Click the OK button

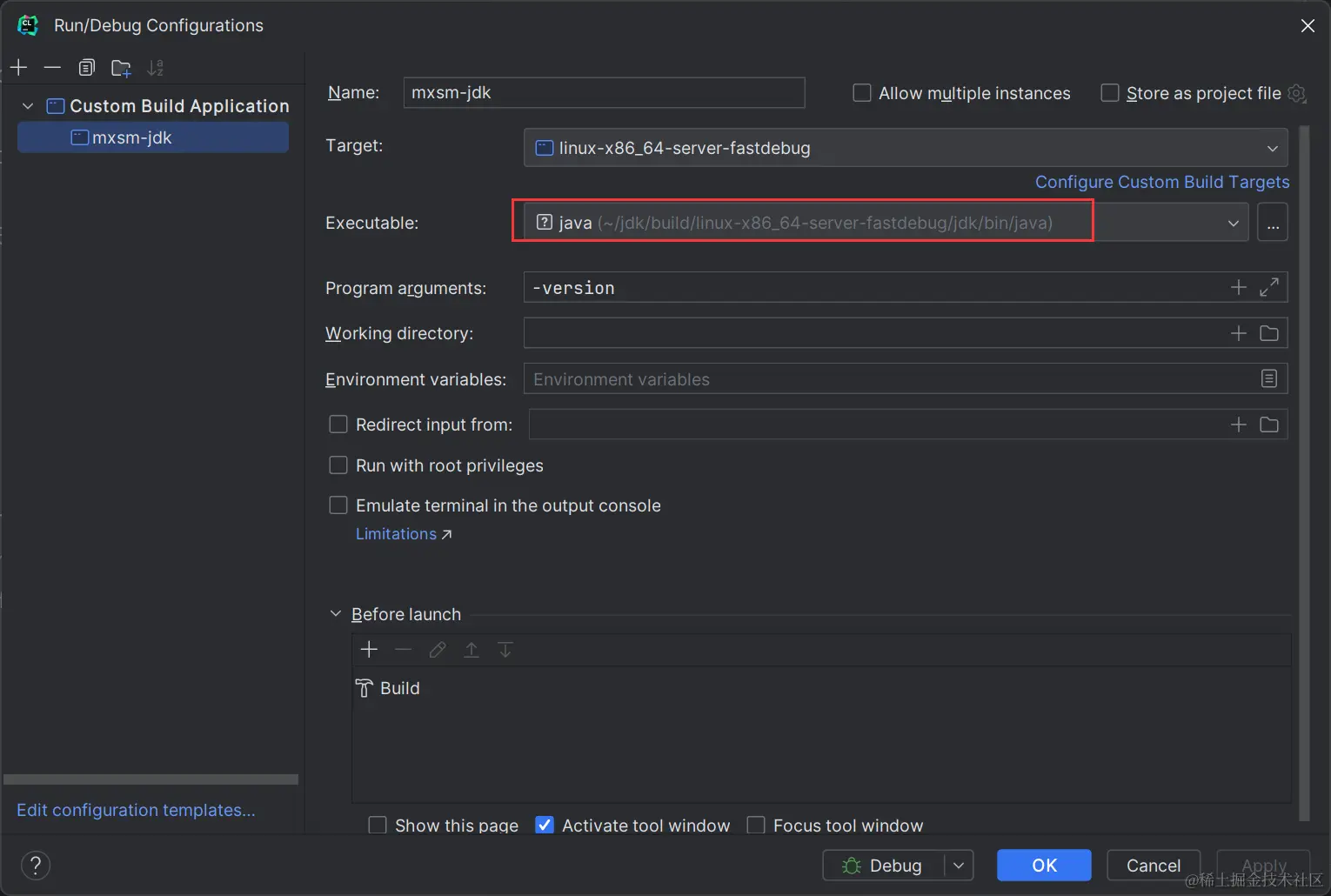coord(1044,865)
